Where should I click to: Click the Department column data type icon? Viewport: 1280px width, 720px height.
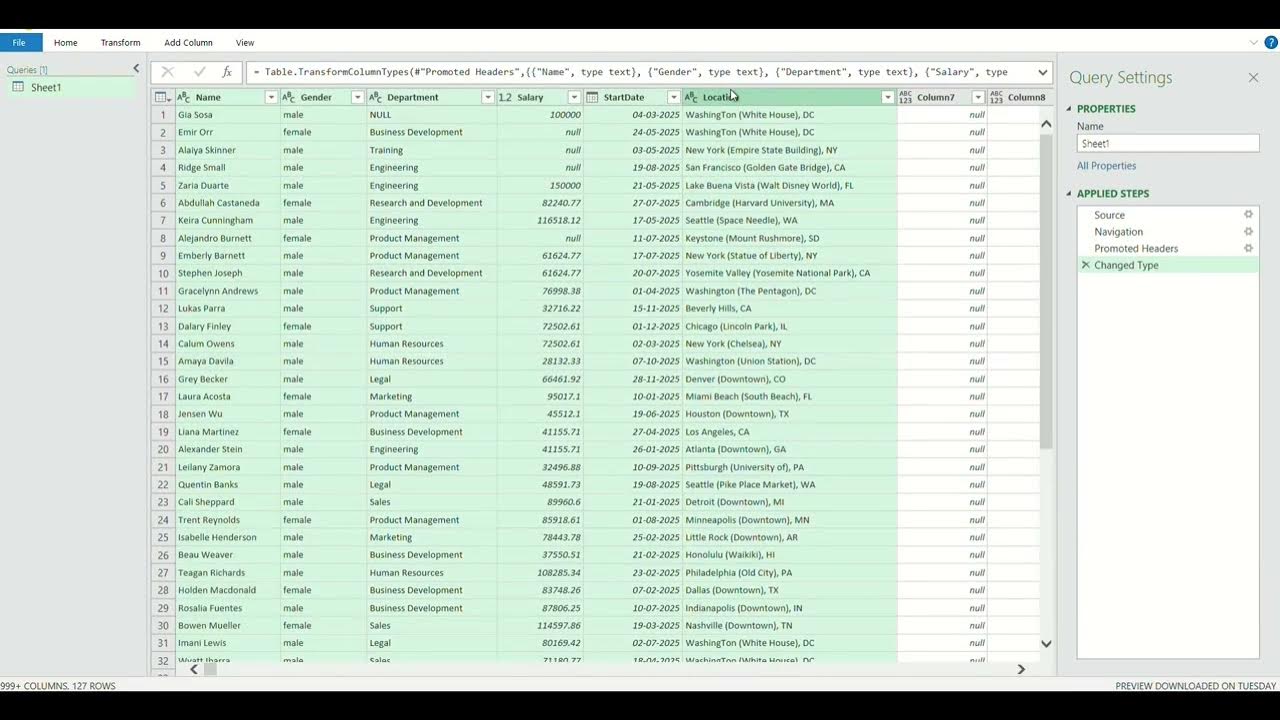click(375, 97)
